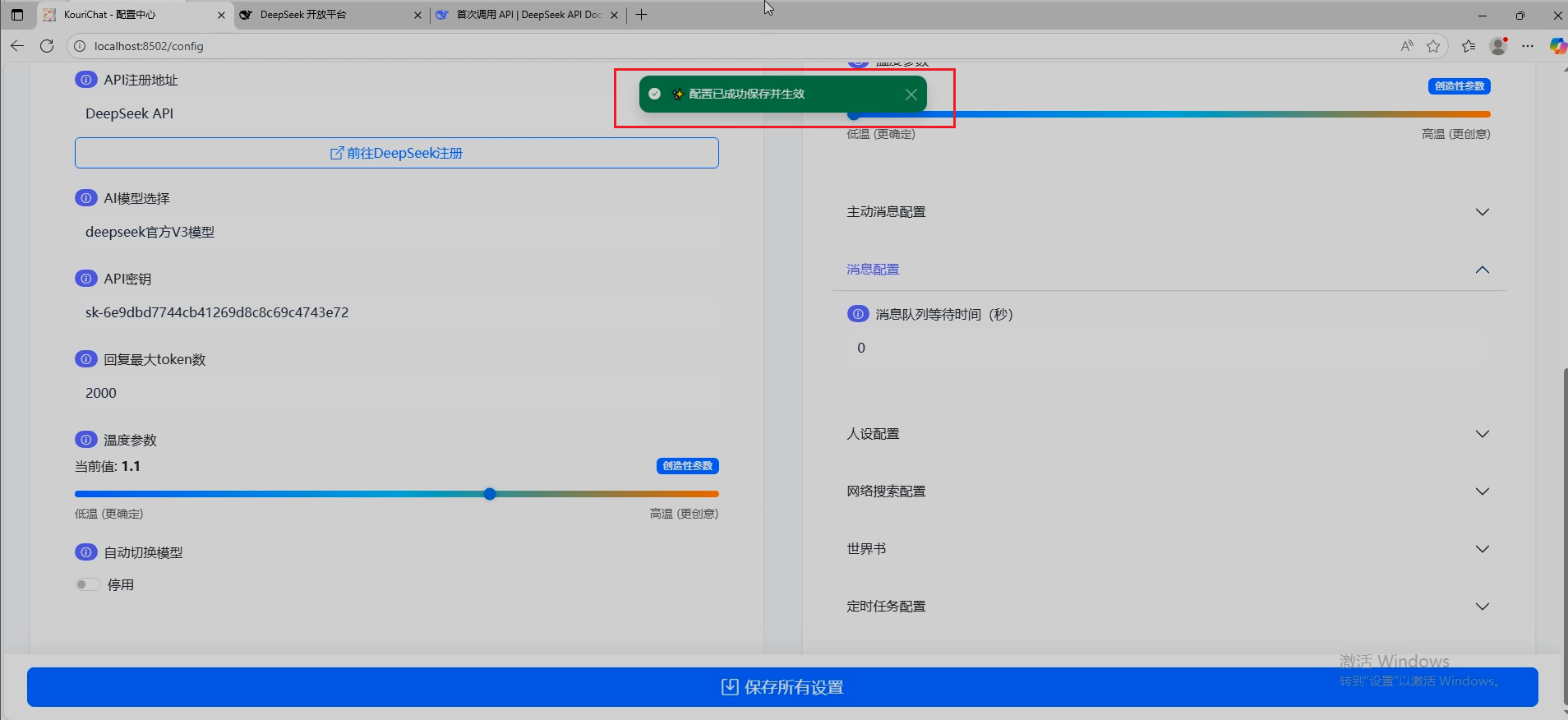Click info icon beside API注册地址
This screenshot has width=1568, height=720.
(85, 80)
